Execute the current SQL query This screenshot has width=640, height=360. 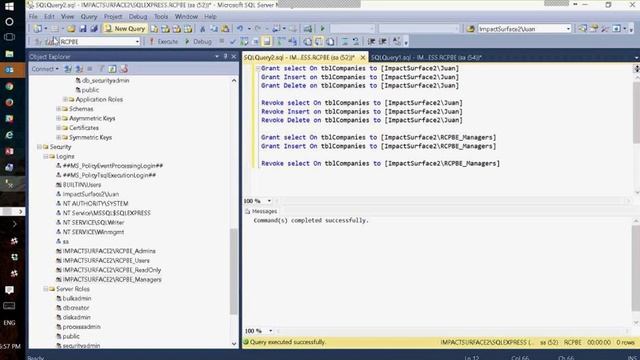pyautogui.click(x=164, y=42)
